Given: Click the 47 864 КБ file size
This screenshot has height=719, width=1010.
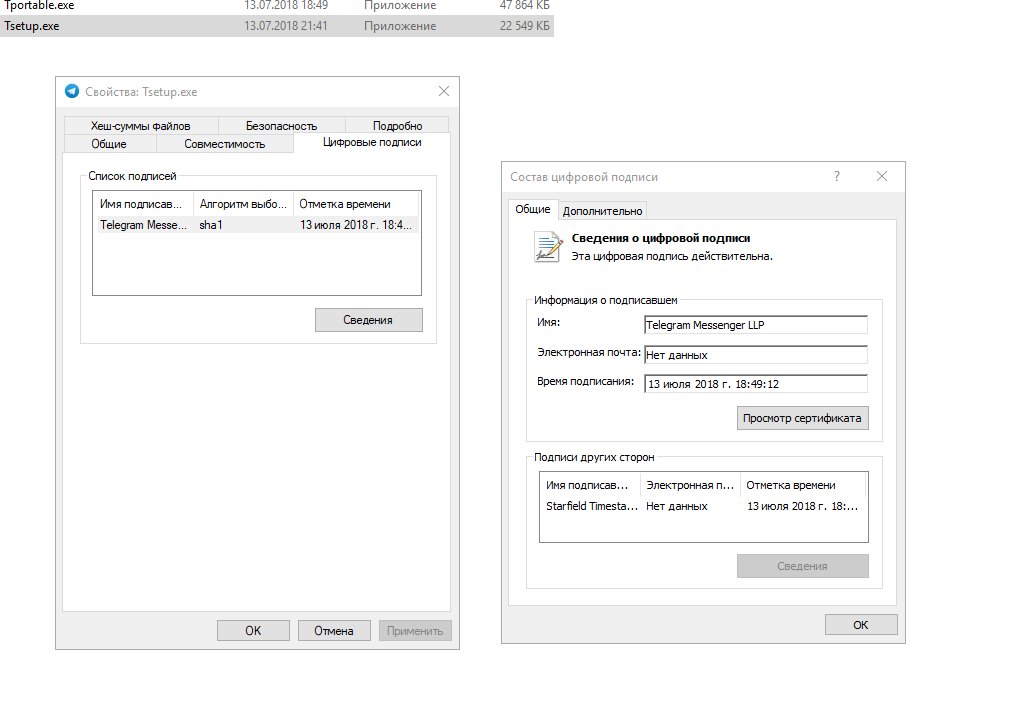Looking at the screenshot, I should point(524,6).
